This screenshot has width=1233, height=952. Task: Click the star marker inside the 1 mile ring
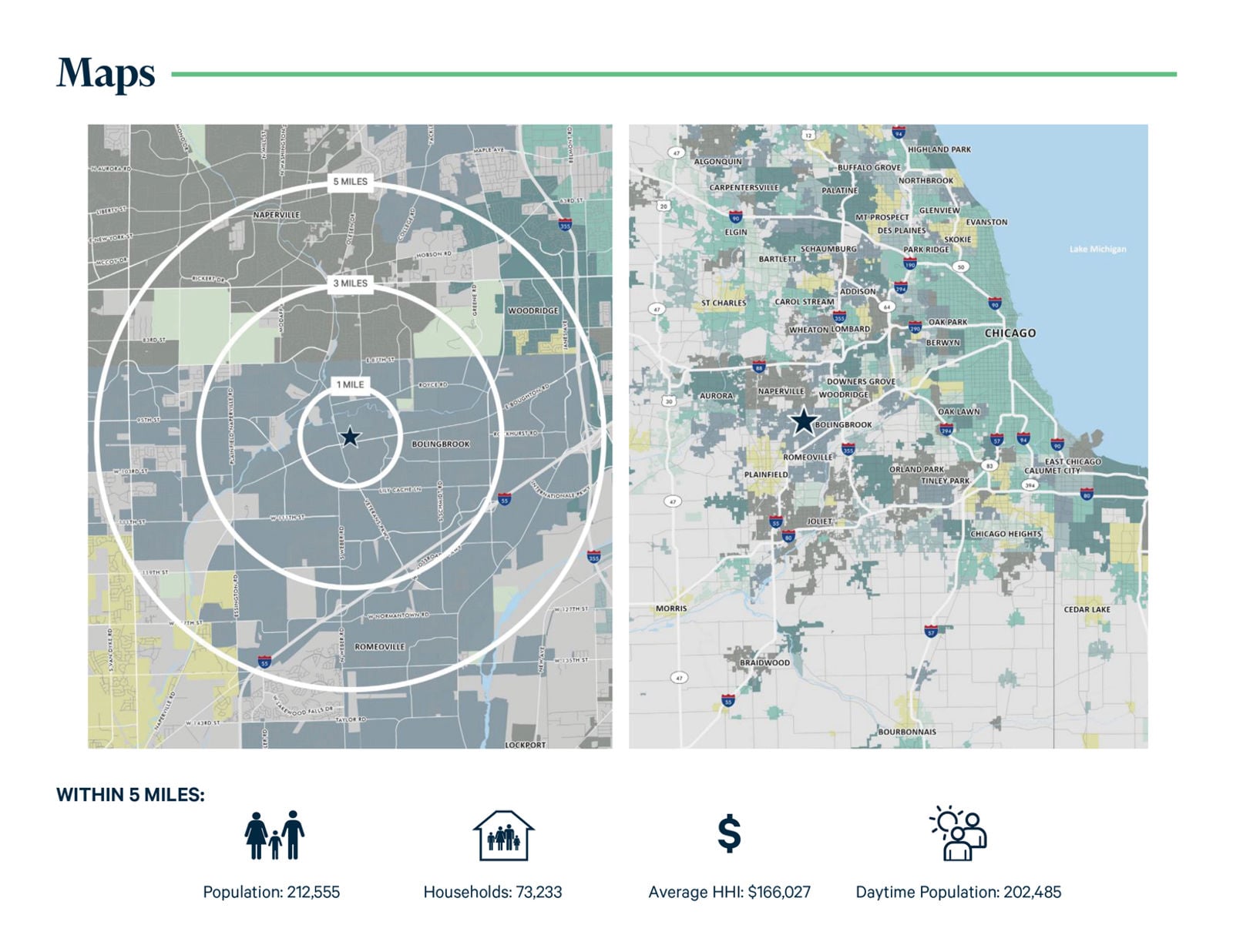pos(350,437)
